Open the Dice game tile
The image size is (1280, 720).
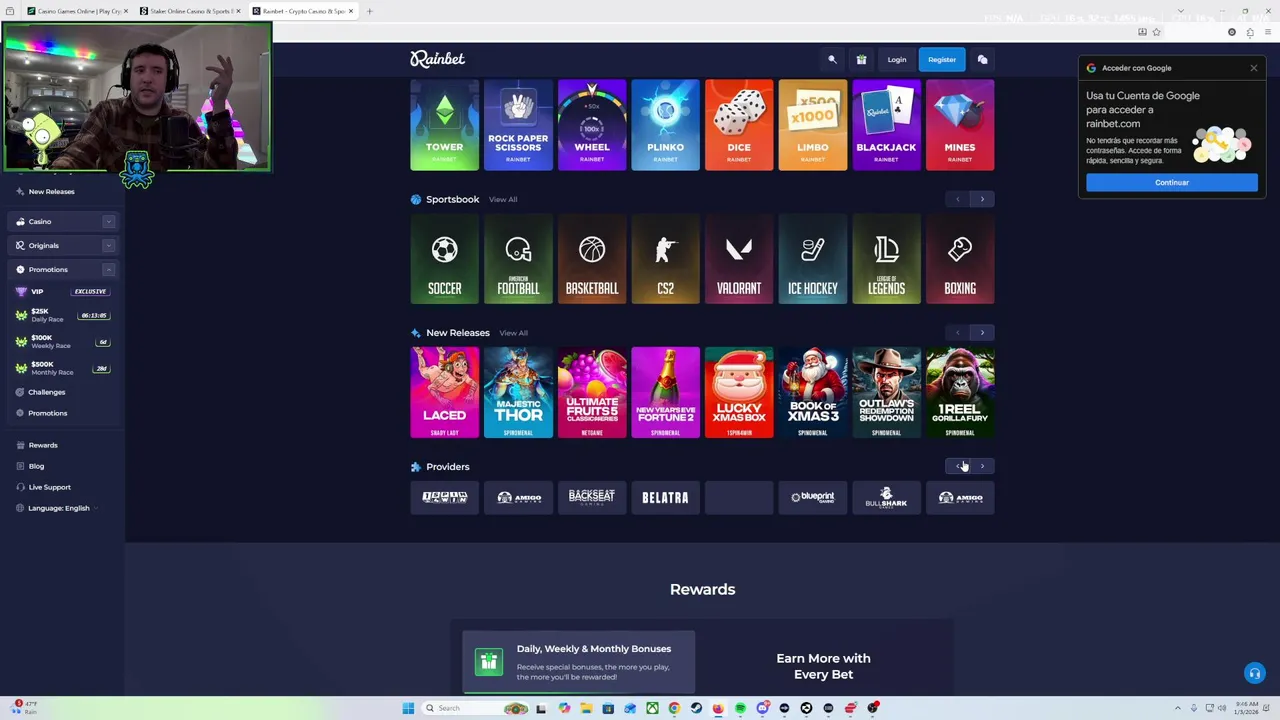click(739, 125)
